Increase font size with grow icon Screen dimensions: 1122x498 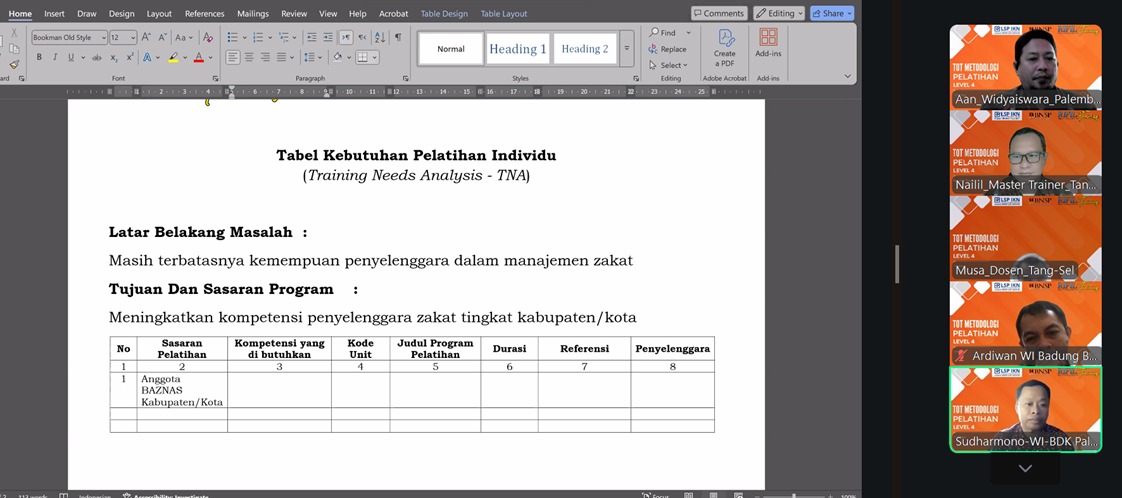[x=146, y=38]
